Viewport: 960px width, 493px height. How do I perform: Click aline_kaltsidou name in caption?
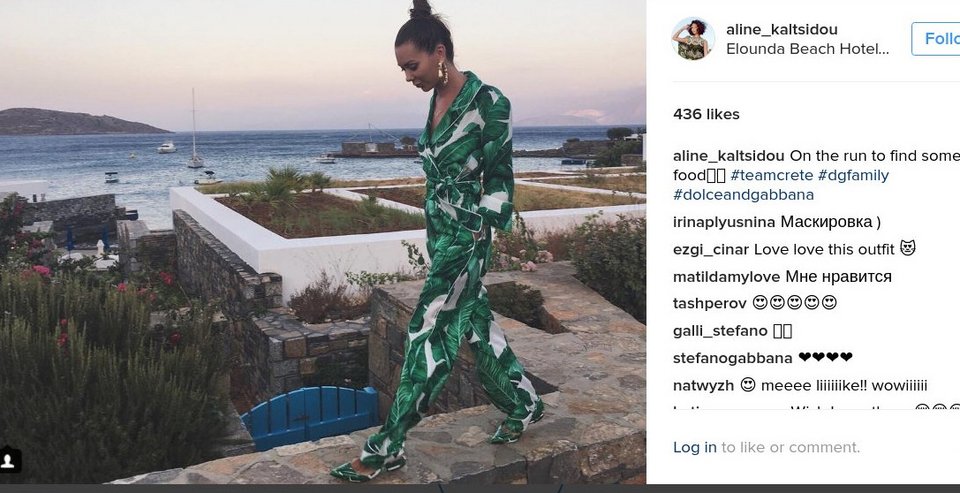pyautogui.click(x=728, y=156)
